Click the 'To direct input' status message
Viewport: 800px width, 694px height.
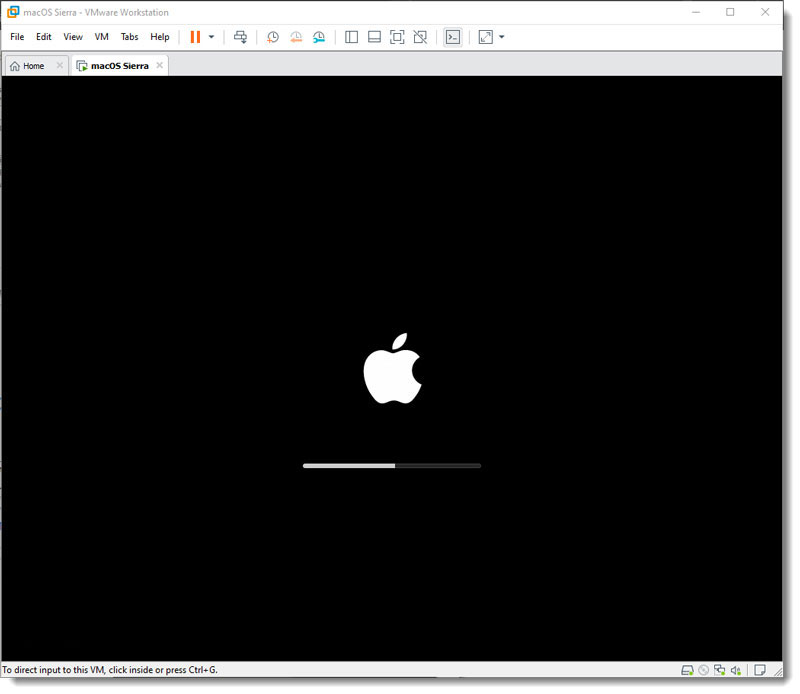point(110,670)
